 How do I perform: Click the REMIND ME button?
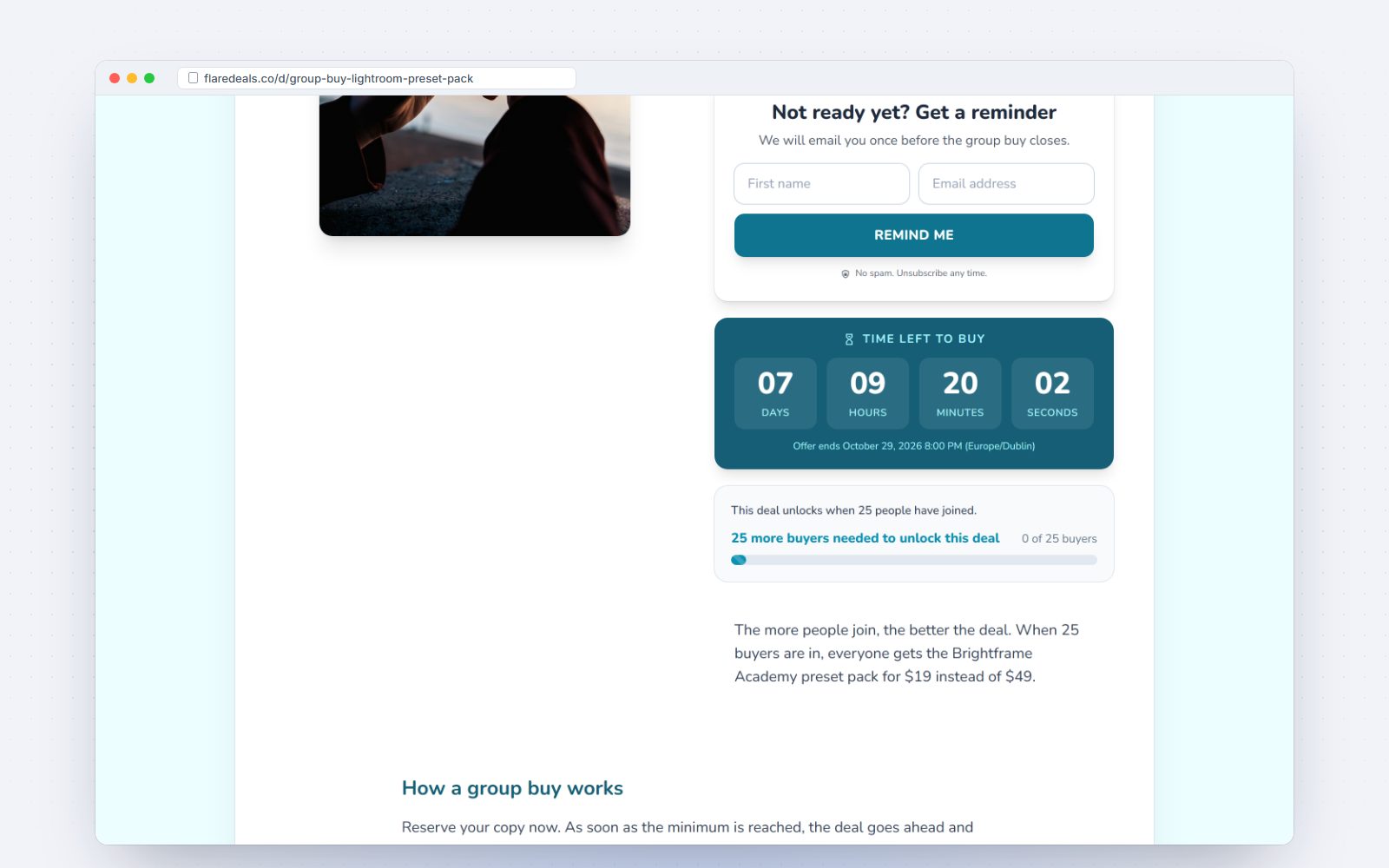[x=914, y=235]
